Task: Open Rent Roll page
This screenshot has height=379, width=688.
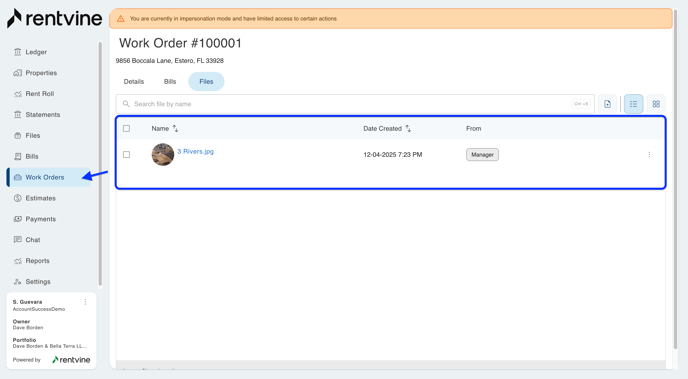Action: [39, 94]
